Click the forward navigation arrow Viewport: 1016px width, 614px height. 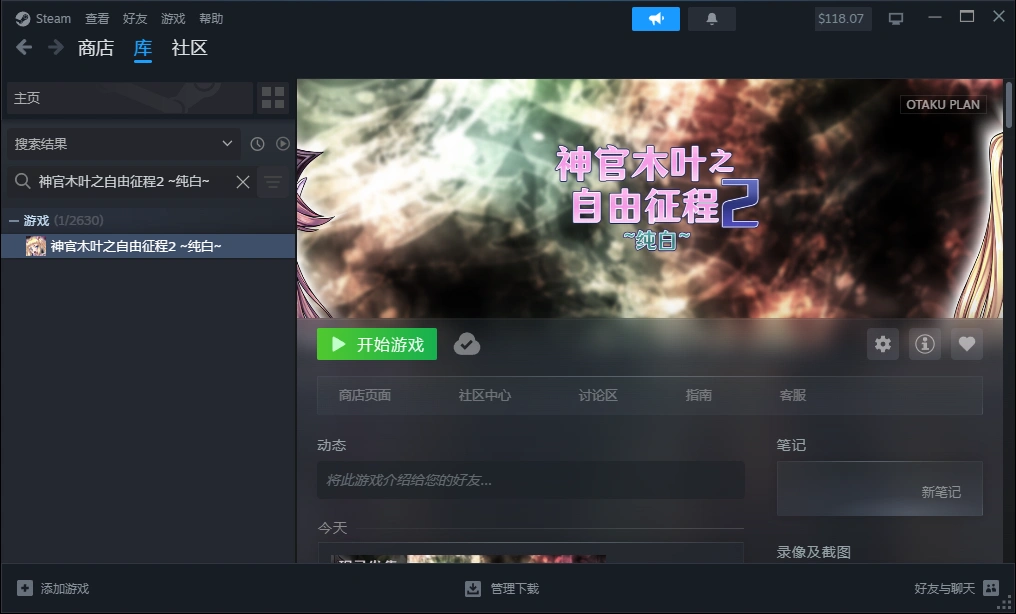pyautogui.click(x=56, y=47)
